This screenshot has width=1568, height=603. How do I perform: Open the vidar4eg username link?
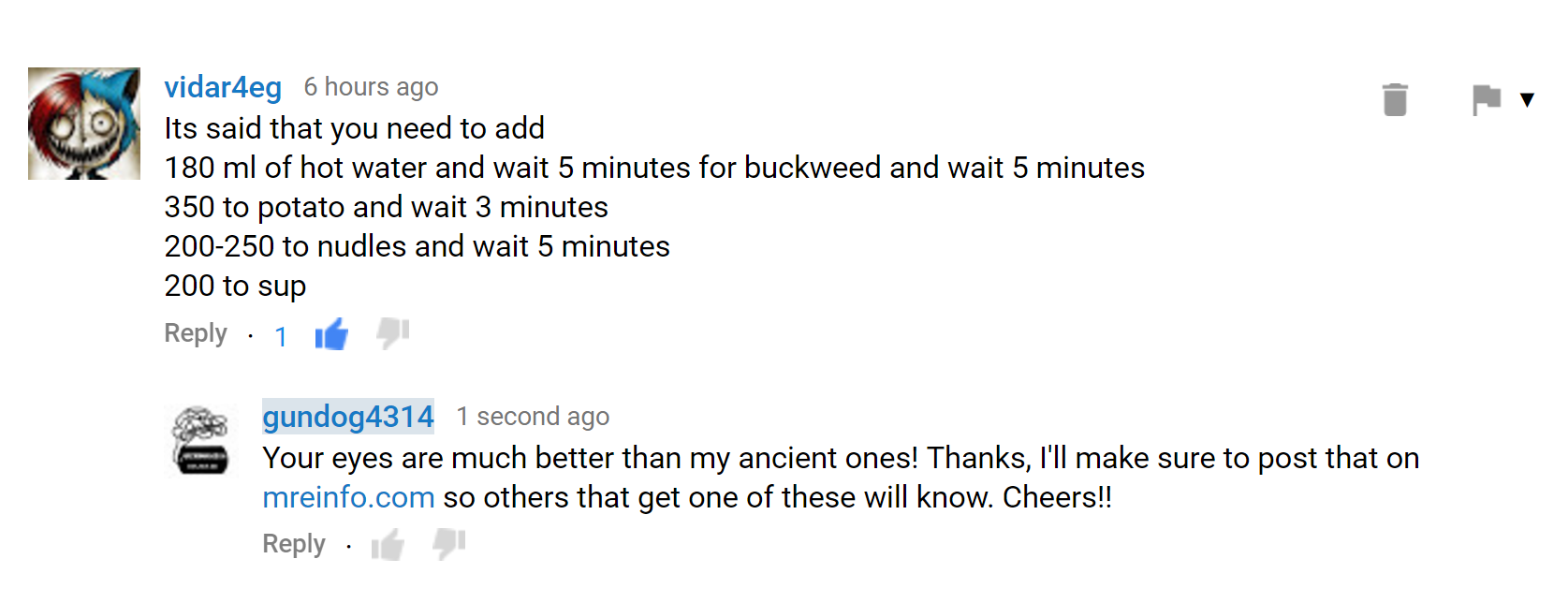point(223,87)
